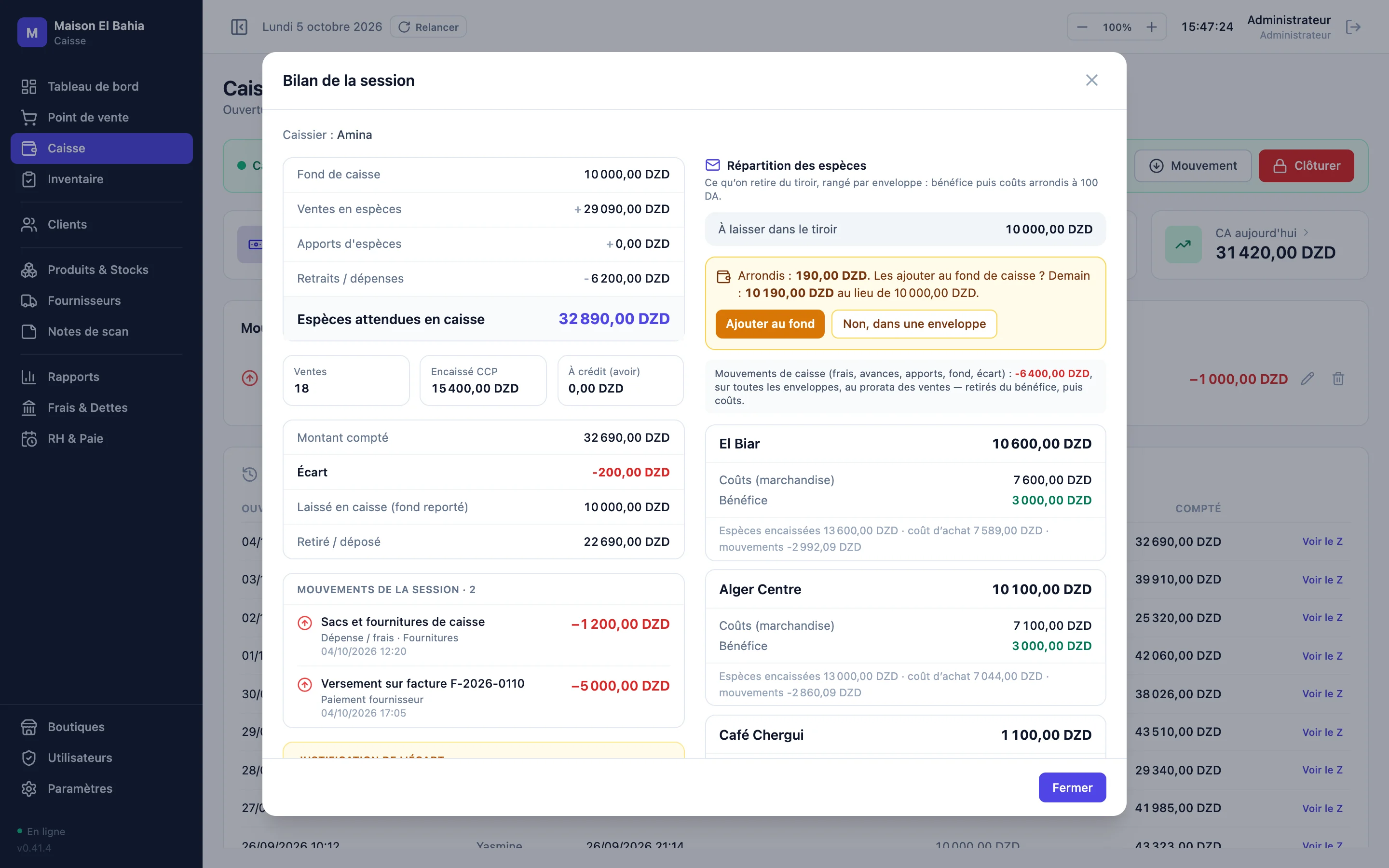Open Voir le Z for 39 910,00 row
The image size is (1389, 868).
[1322, 580]
